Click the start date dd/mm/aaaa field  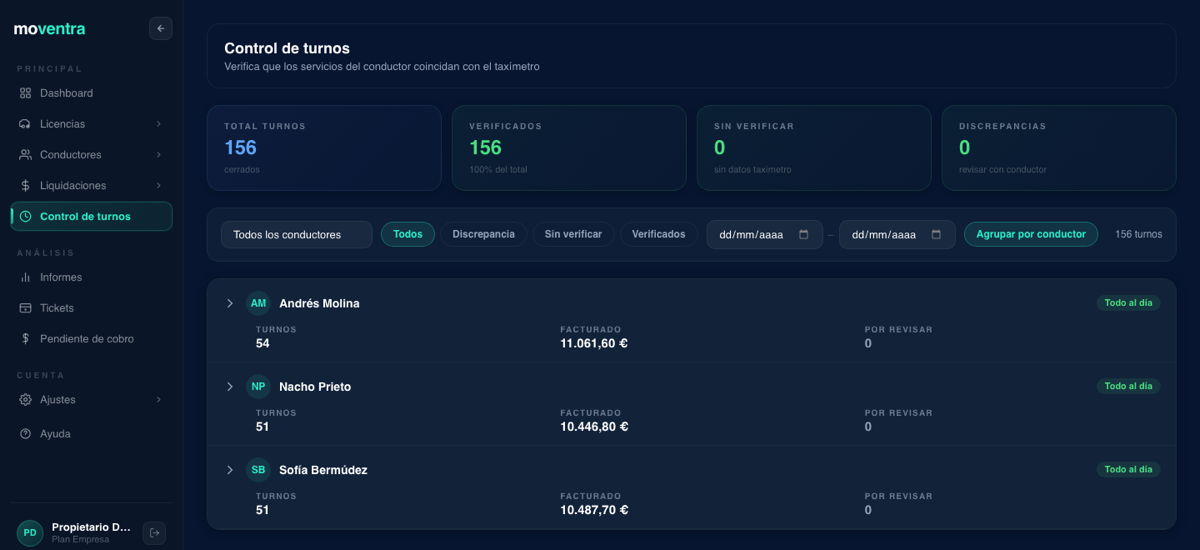(764, 235)
